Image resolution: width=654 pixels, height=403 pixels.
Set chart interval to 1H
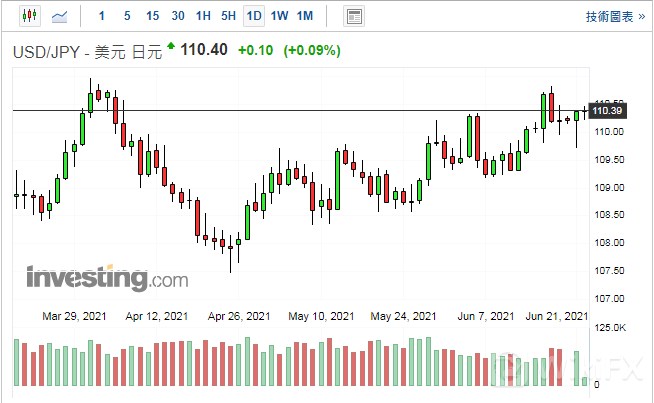203,16
